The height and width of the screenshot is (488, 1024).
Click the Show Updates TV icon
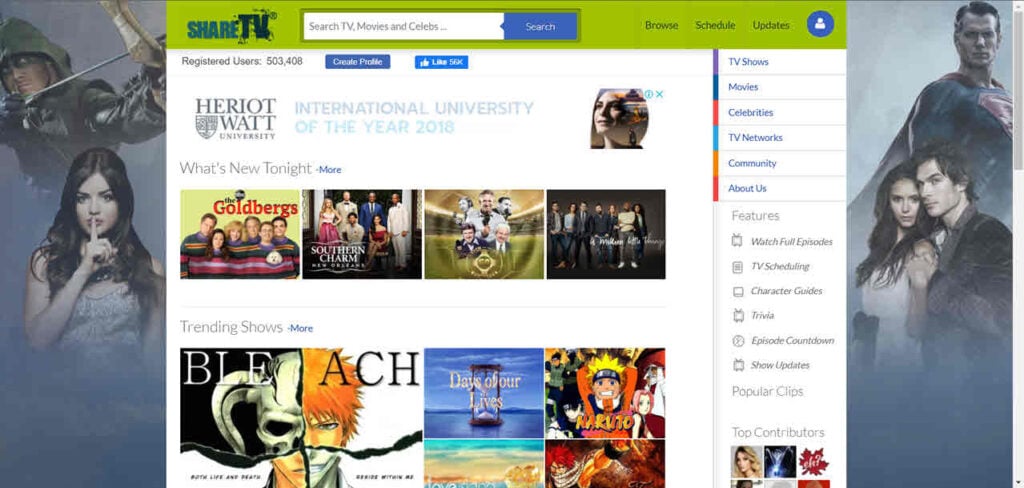click(x=738, y=365)
